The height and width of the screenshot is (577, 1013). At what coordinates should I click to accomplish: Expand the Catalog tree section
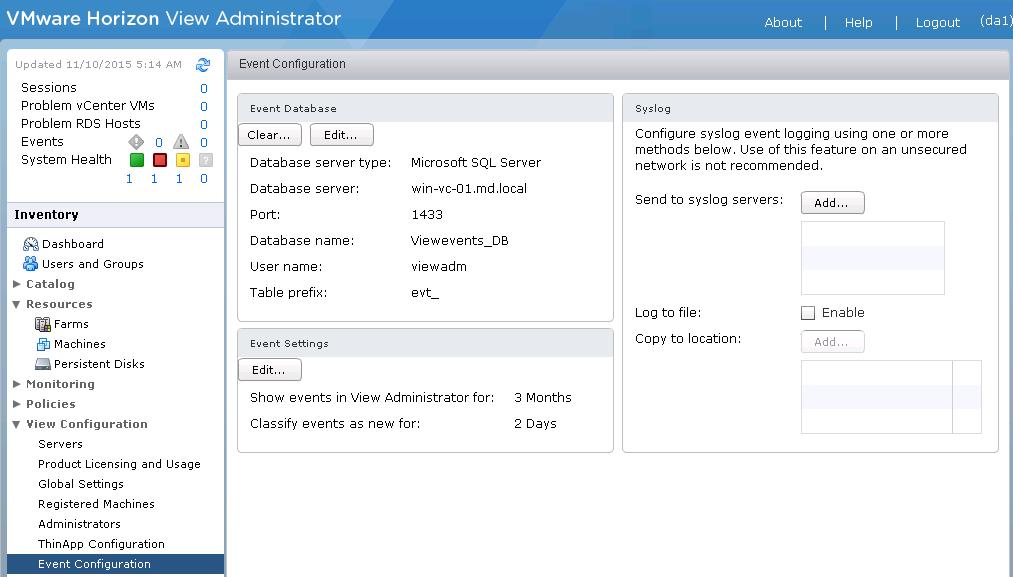(x=17, y=284)
